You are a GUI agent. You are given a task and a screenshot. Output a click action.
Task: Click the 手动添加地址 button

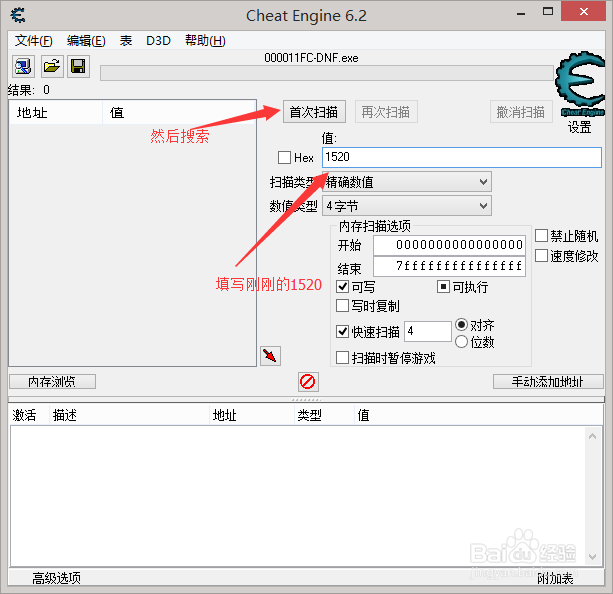pyautogui.click(x=548, y=382)
